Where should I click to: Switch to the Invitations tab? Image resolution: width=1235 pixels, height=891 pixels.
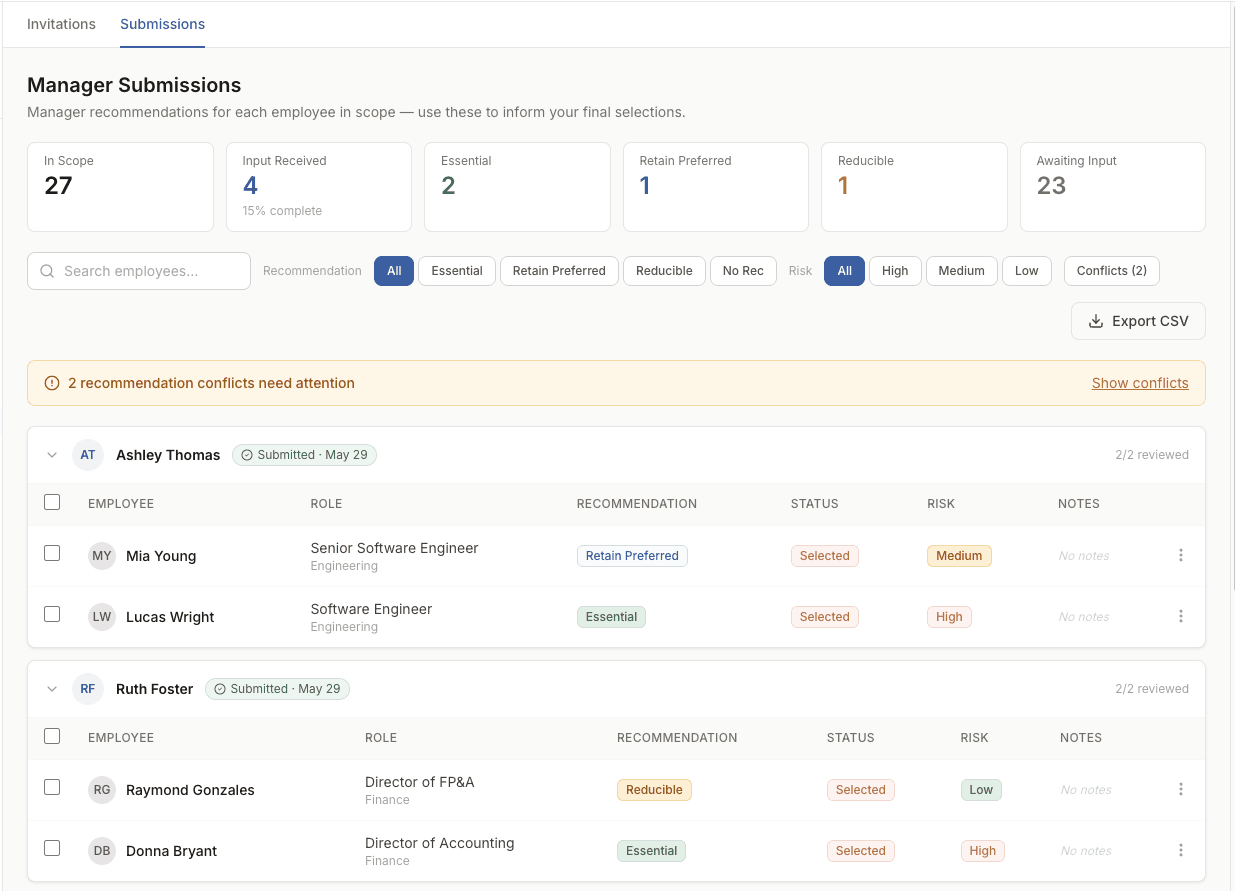(x=61, y=24)
